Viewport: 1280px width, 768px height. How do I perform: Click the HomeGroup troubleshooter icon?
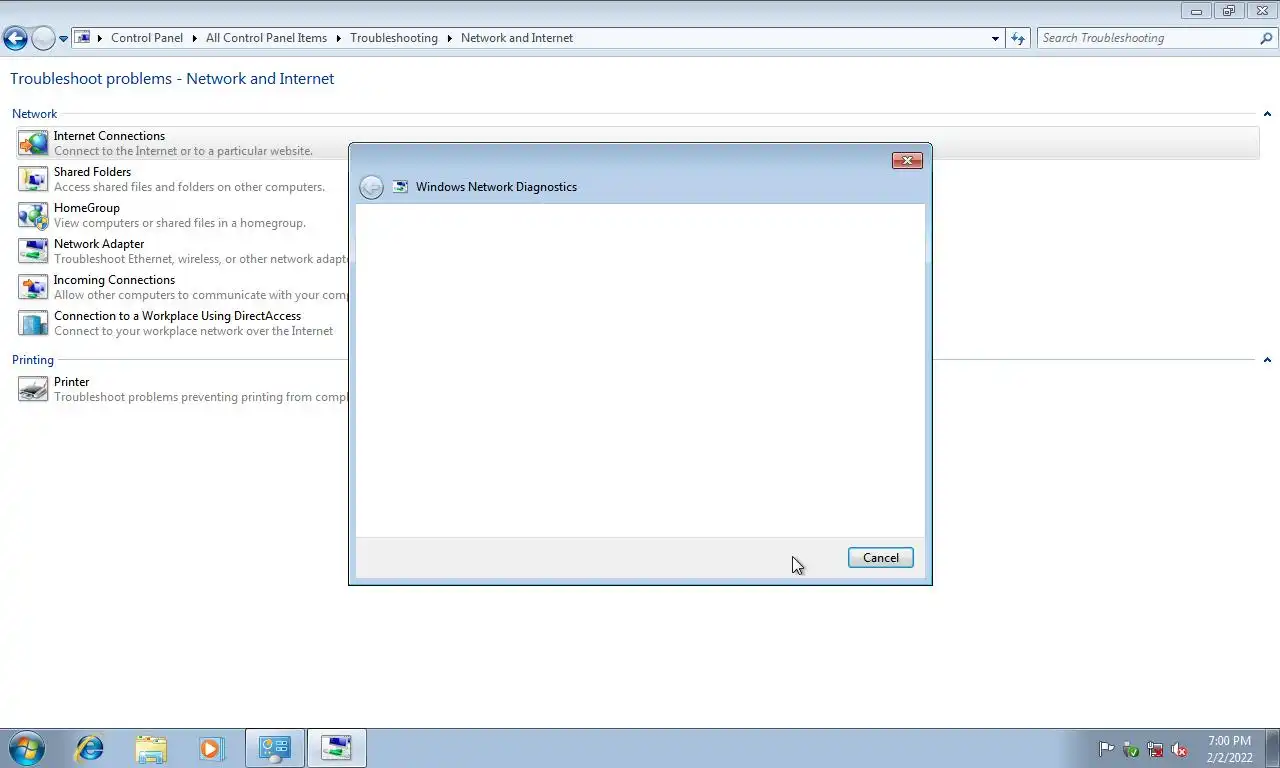[33, 215]
